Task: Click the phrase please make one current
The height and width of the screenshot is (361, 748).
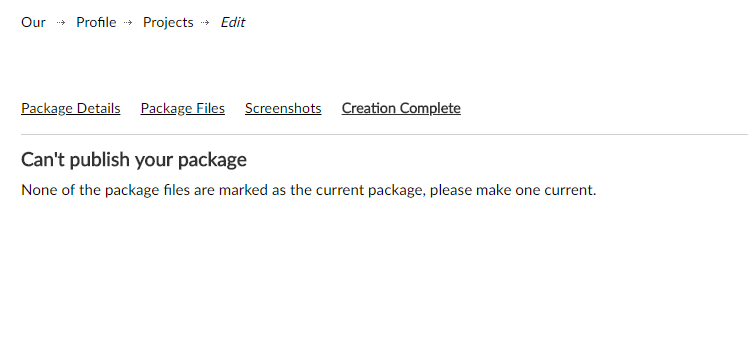Action: [513, 190]
